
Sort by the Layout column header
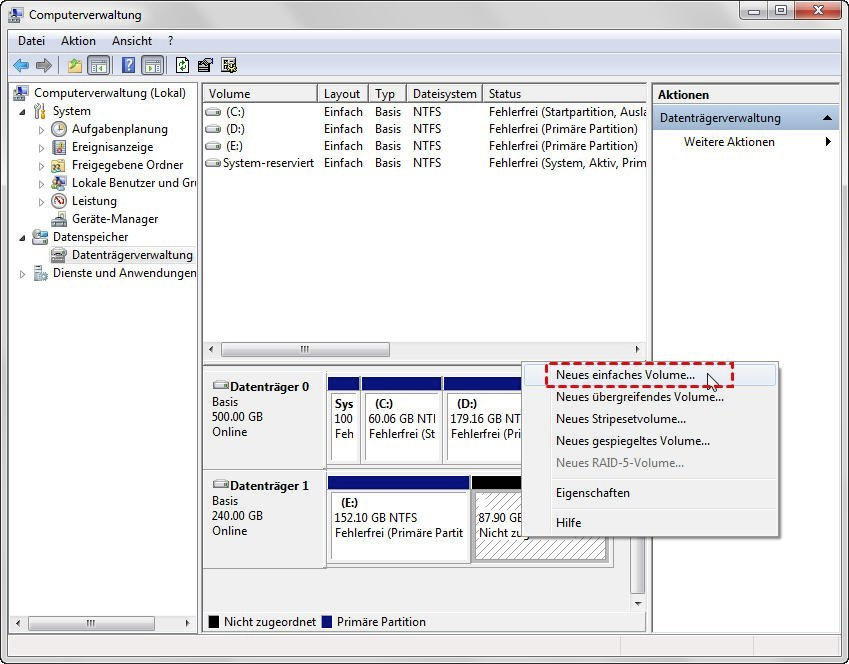click(x=343, y=94)
